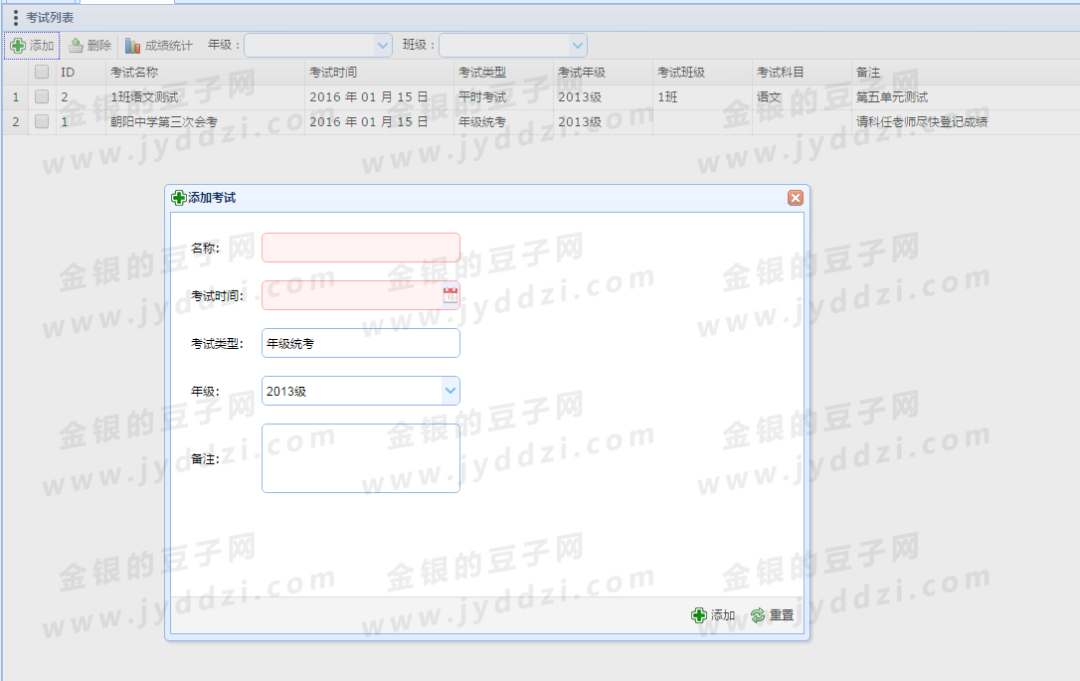Click the 考试时间 column header
The height and width of the screenshot is (681, 1080).
coord(380,72)
